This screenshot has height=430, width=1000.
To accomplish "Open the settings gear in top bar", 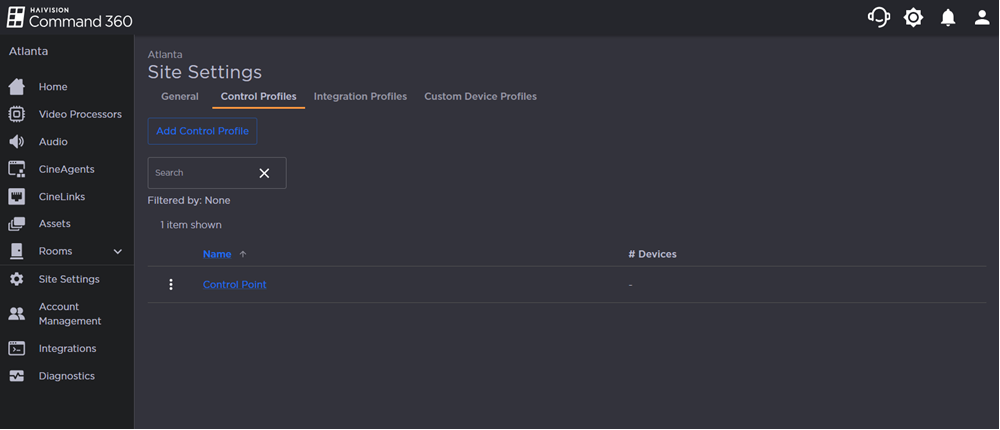I will click(x=913, y=18).
